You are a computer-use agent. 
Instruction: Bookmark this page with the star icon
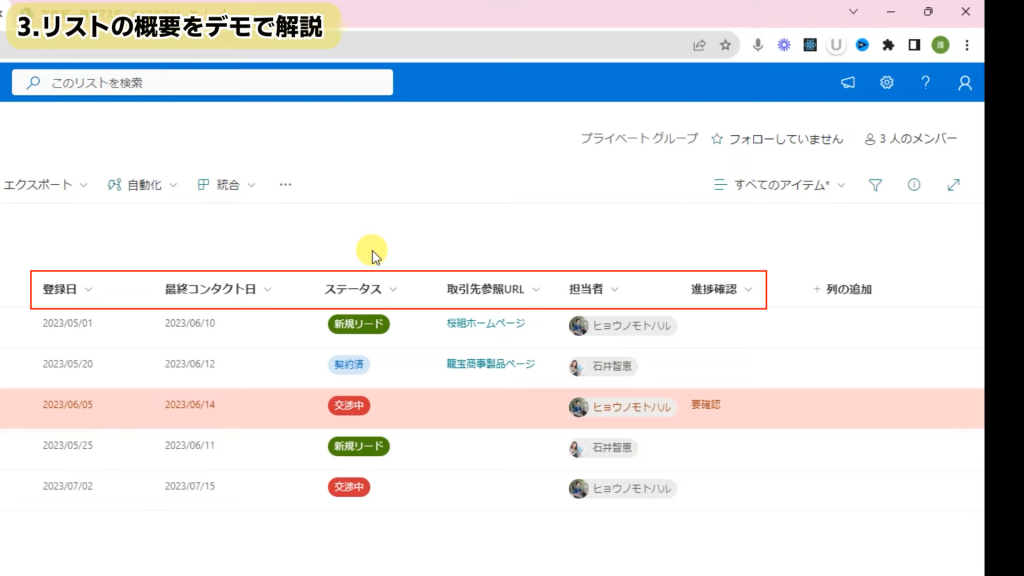point(725,45)
